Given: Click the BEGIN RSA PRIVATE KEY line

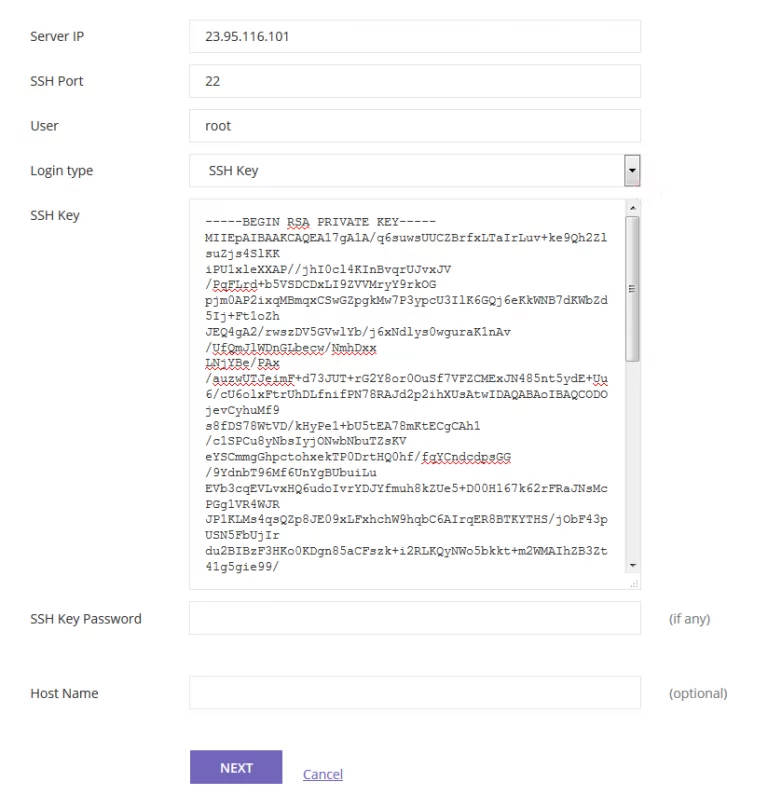Looking at the screenshot, I should click(x=320, y=222).
